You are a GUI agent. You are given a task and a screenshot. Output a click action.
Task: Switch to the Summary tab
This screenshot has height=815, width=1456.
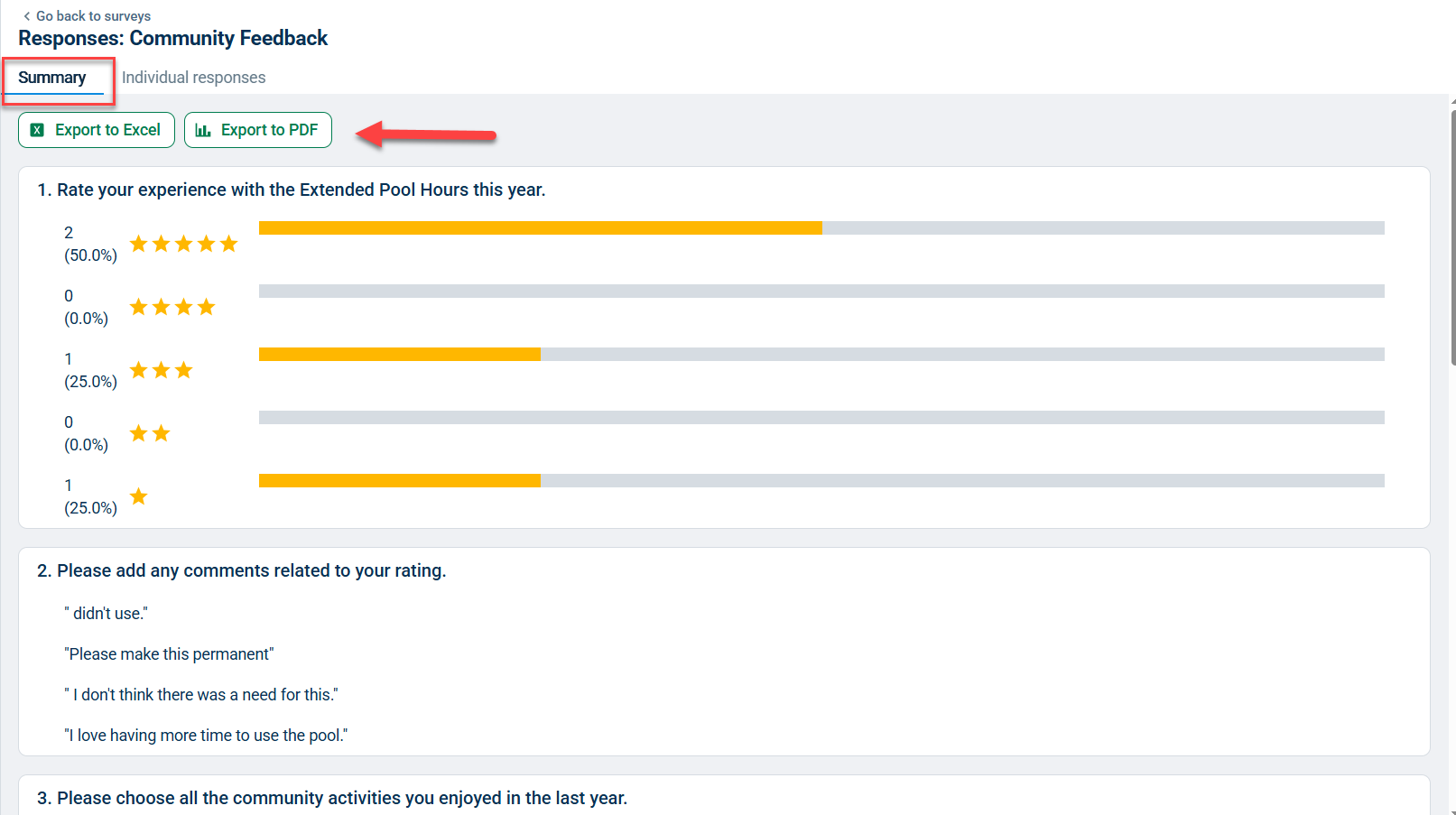pyautogui.click(x=52, y=78)
